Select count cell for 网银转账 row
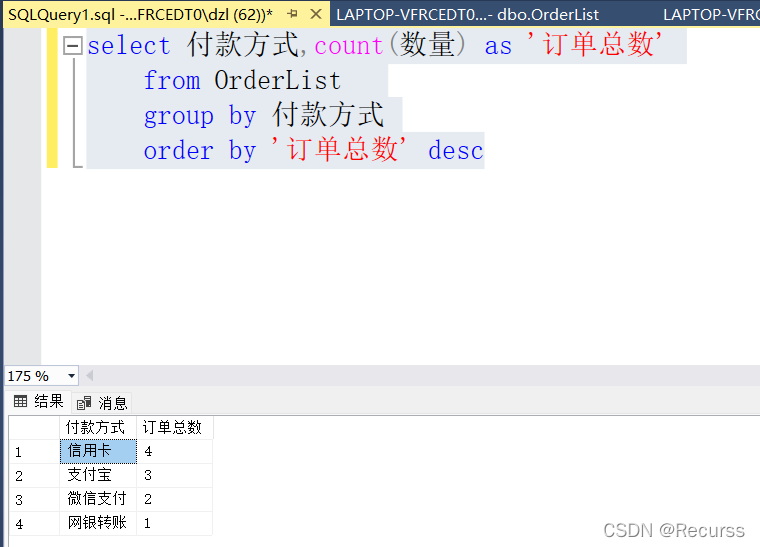 (174, 523)
